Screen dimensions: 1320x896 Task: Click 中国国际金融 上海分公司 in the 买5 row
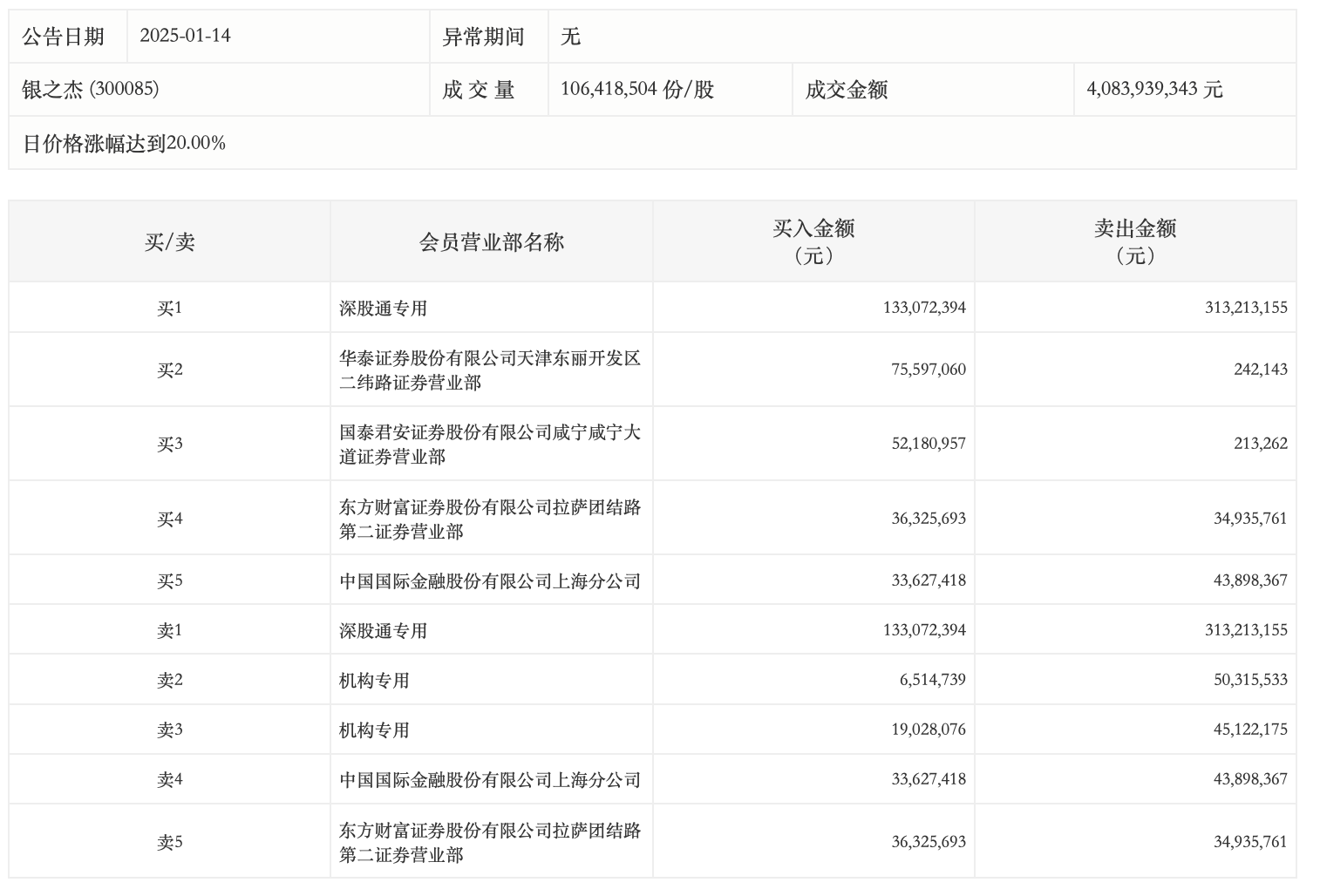[489, 581]
